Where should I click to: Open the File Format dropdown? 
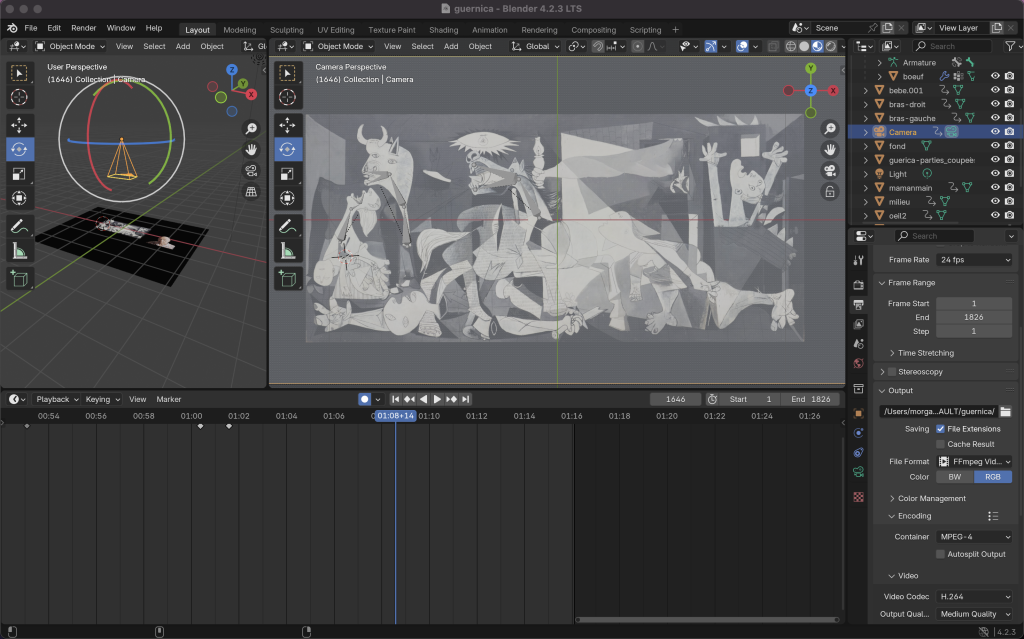pyautogui.click(x=974, y=461)
